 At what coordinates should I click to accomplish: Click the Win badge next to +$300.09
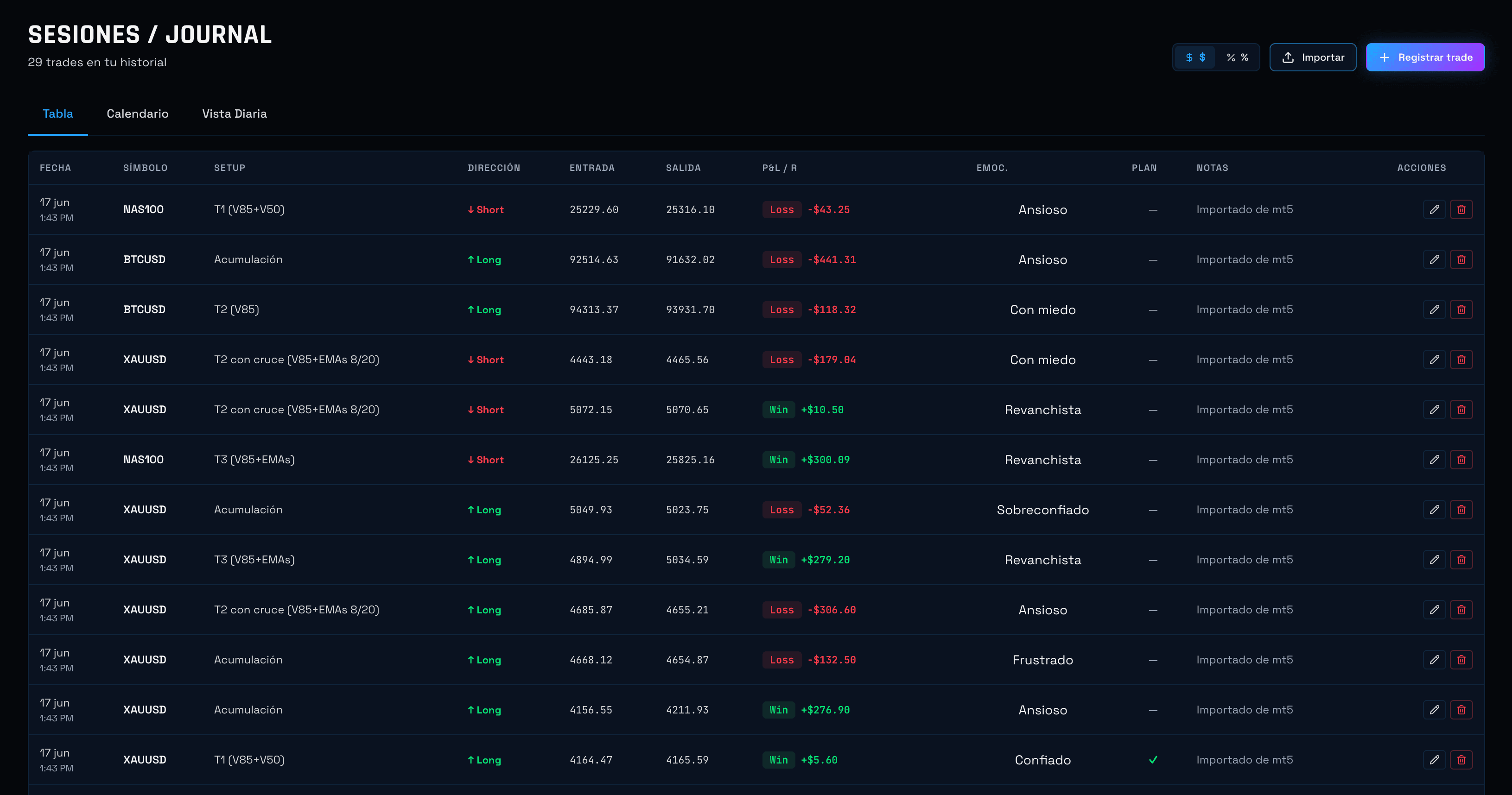778,460
